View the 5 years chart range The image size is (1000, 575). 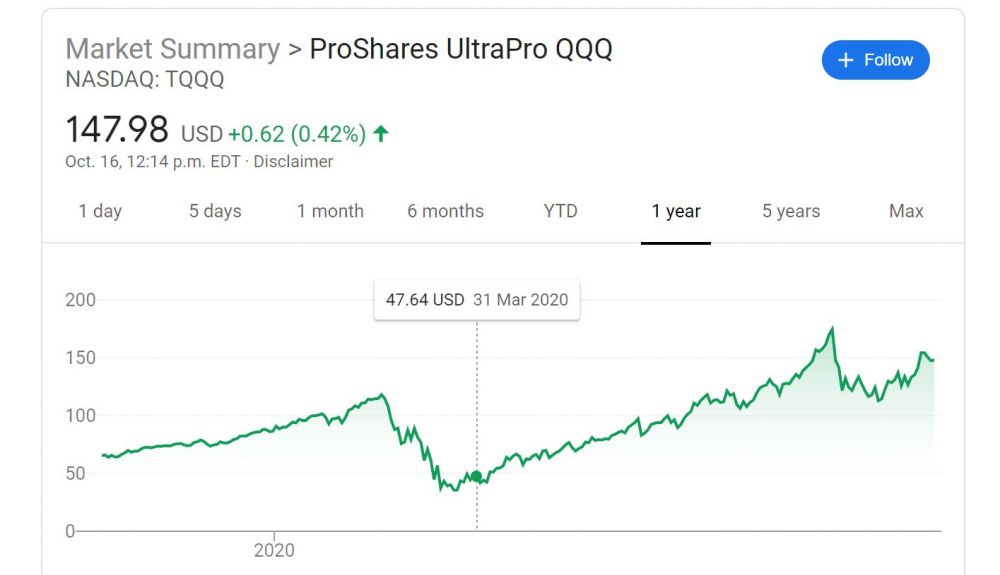(791, 211)
